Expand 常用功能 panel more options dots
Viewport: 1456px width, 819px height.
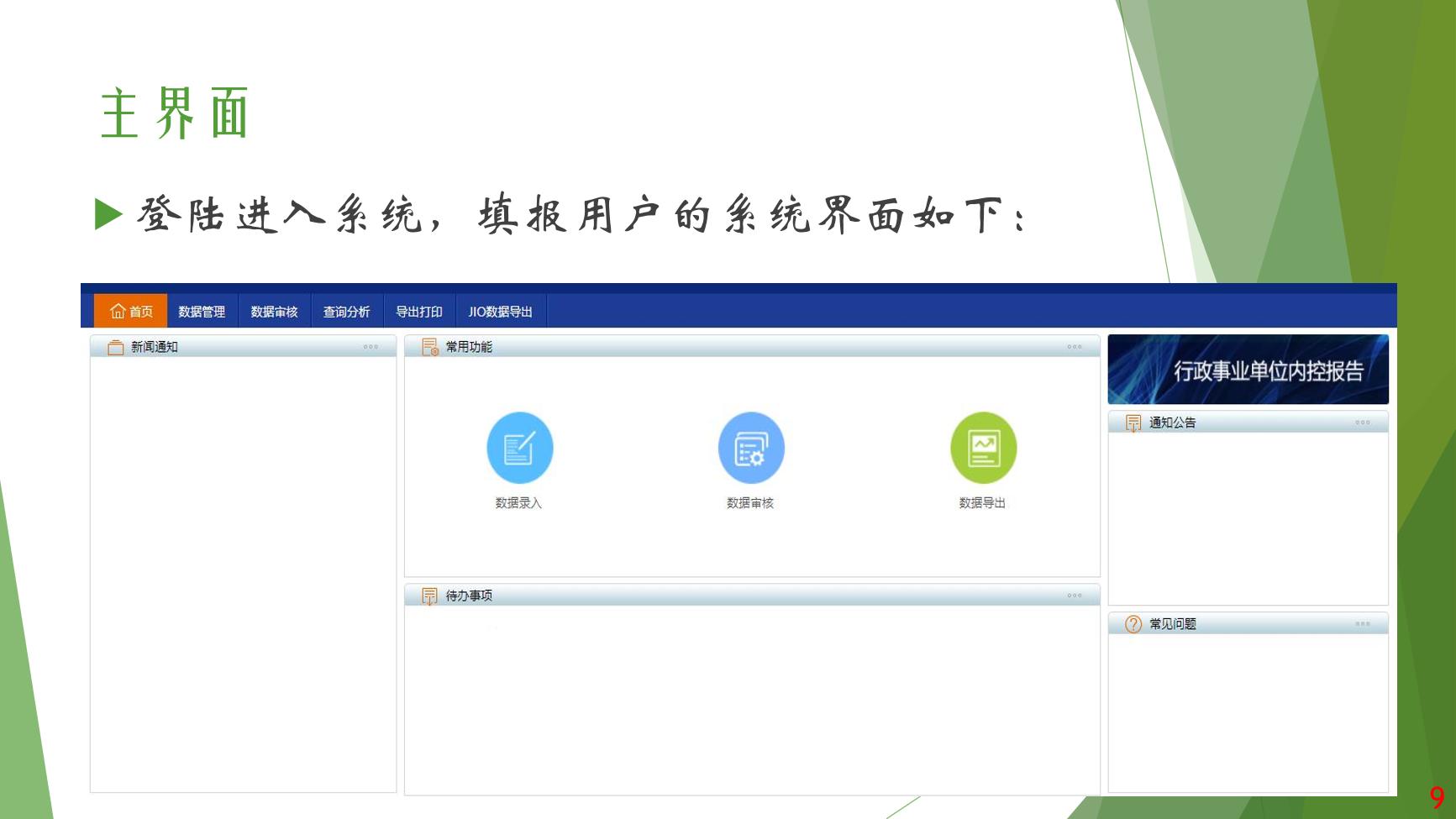pyautogui.click(x=1075, y=347)
